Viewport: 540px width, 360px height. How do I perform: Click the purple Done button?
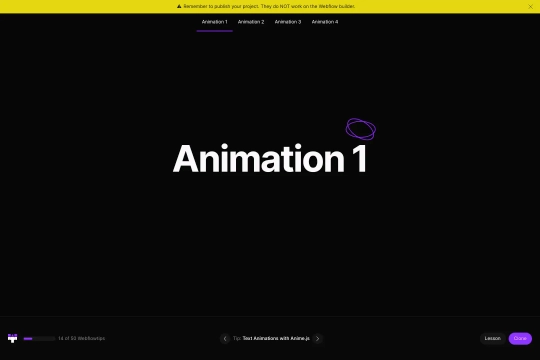[520, 339]
